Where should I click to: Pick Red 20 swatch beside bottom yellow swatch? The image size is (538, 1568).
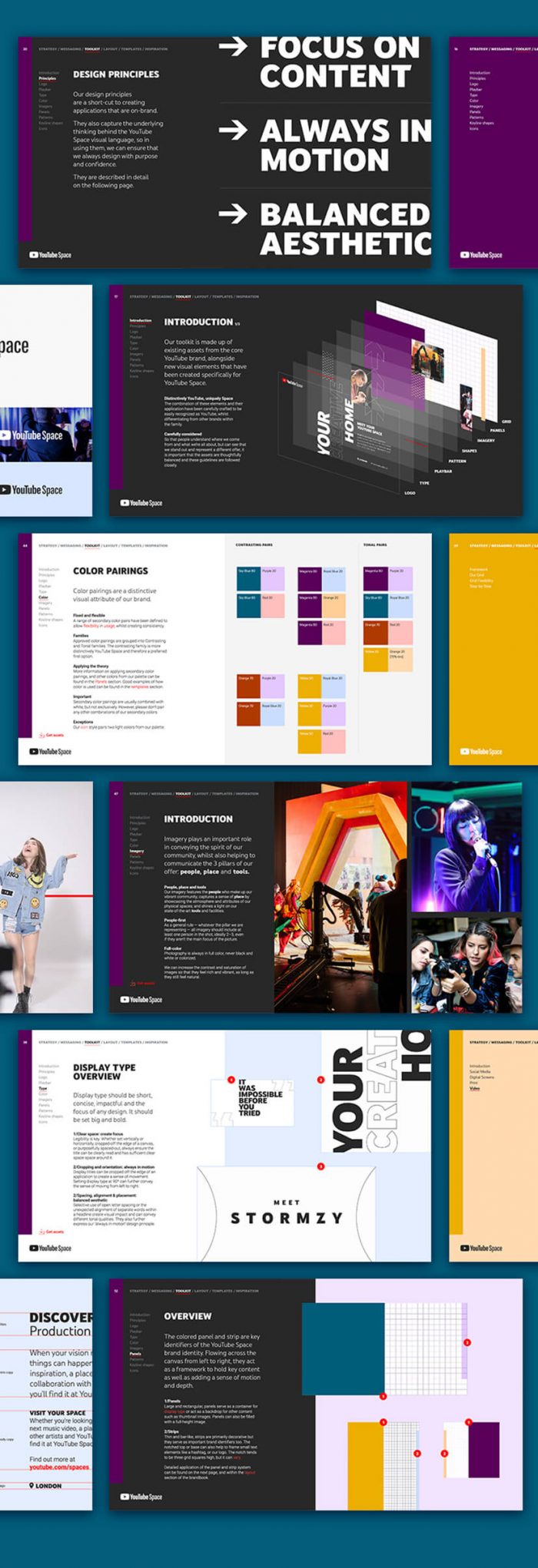click(333, 741)
